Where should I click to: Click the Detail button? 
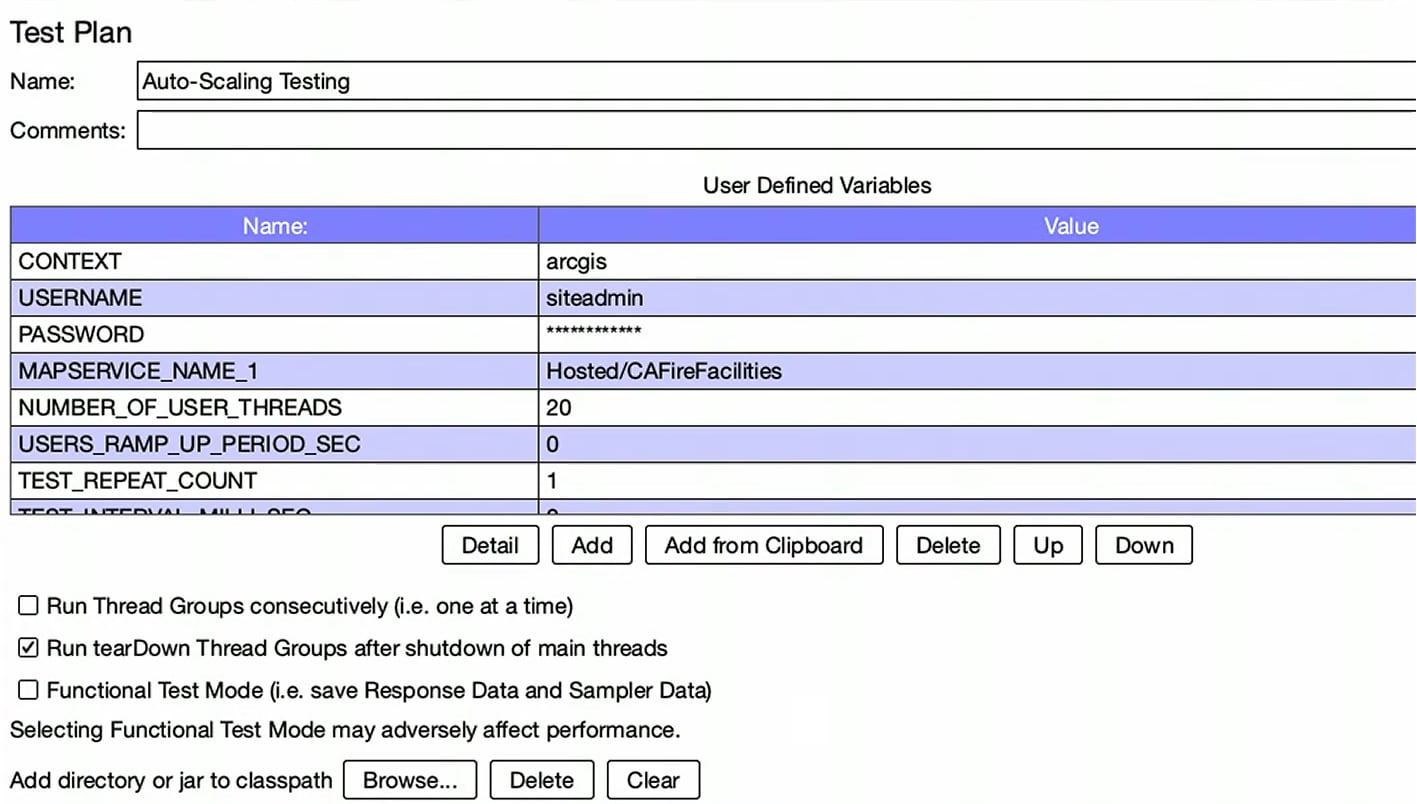489,545
